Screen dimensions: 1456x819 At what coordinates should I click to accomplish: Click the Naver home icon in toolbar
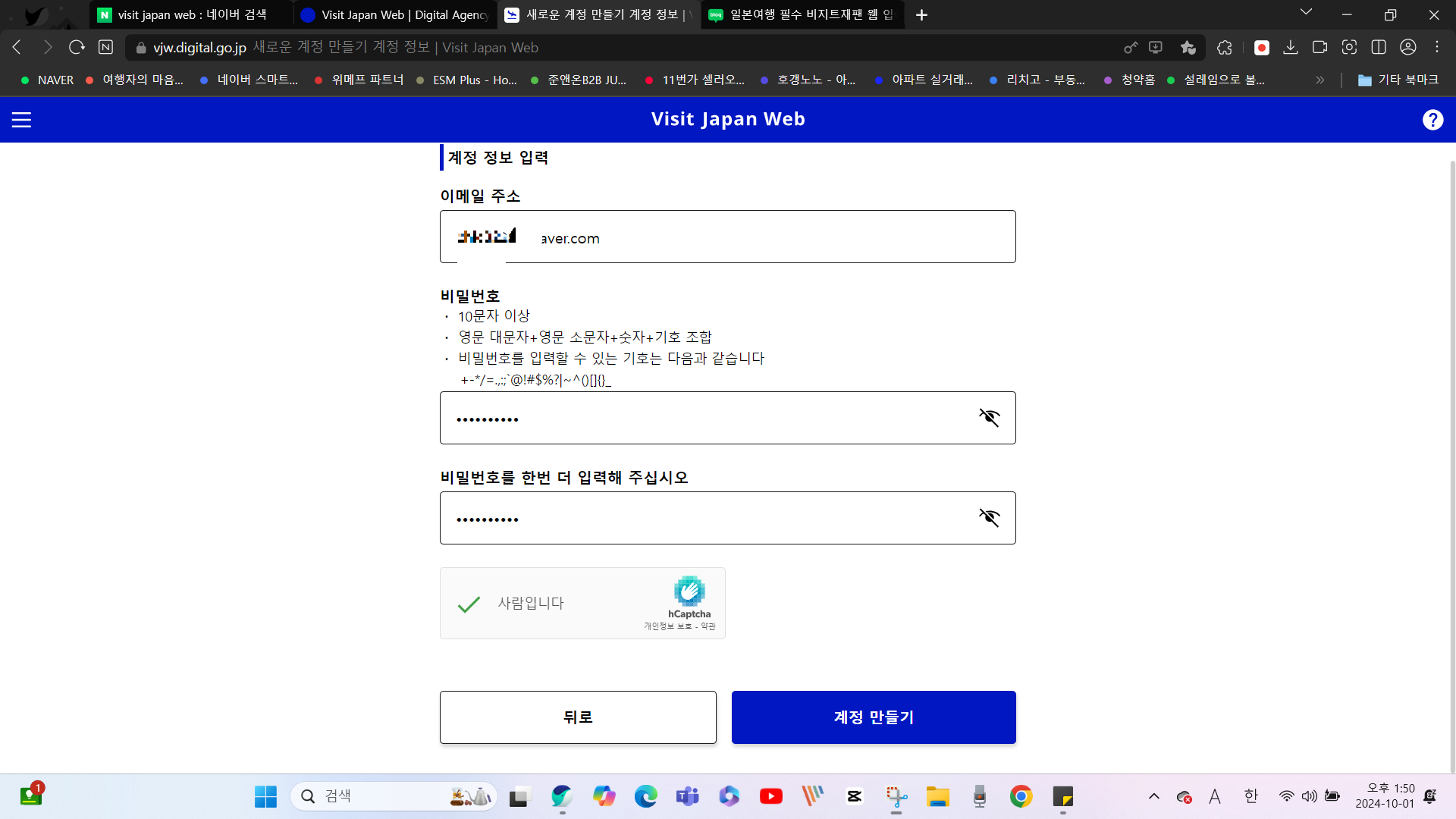[106, 47]
